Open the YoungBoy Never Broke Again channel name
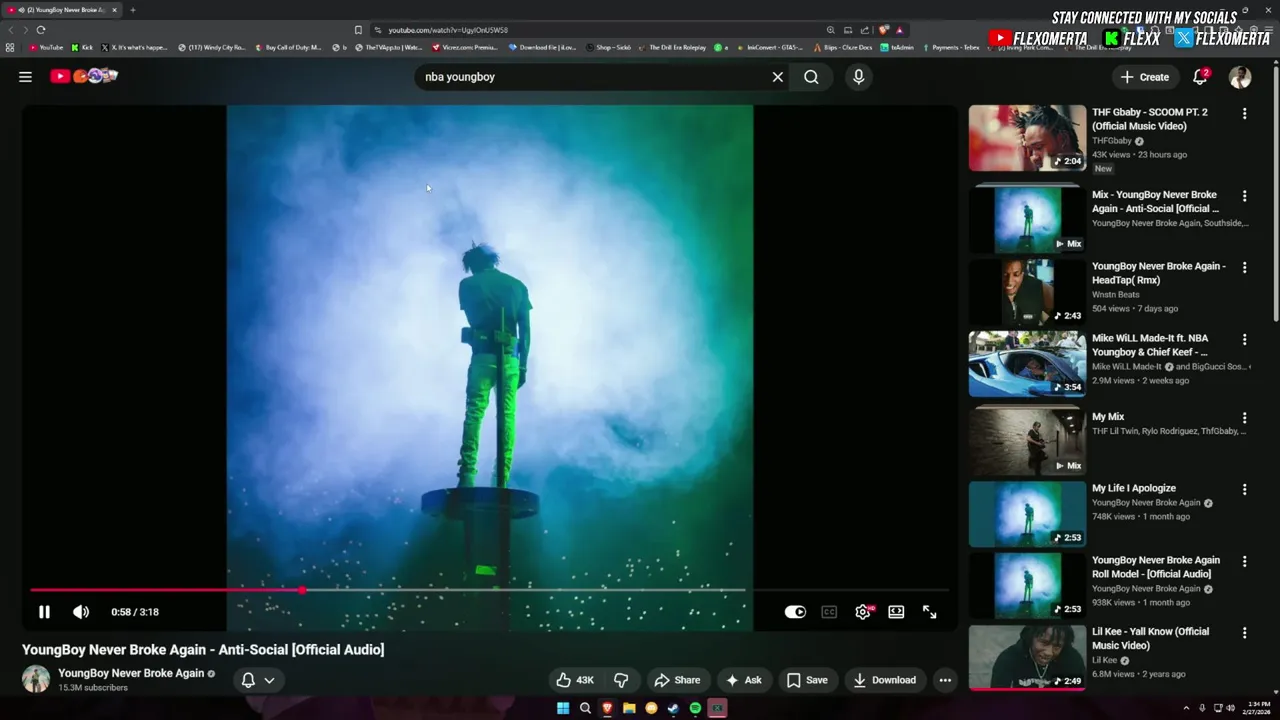 tap(131, 673)
